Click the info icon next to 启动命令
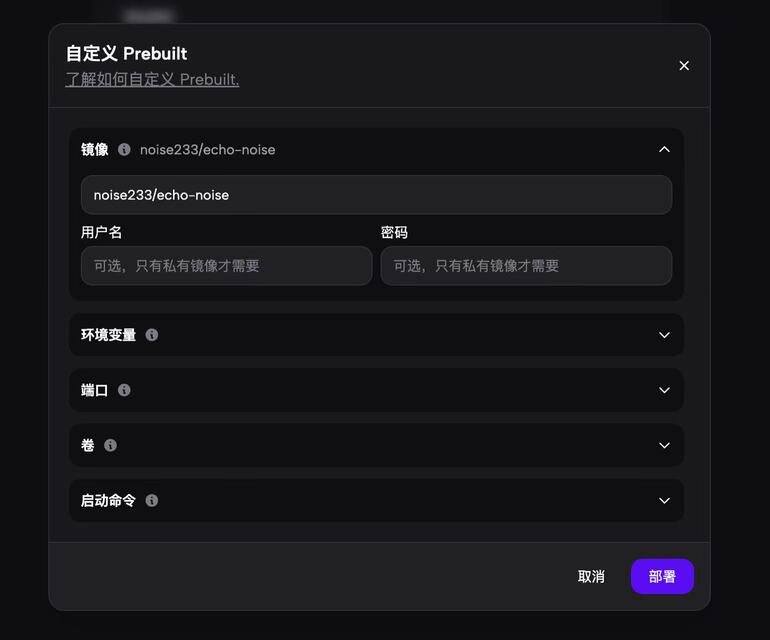Screen dimensions: 770x640 (152, 501)
